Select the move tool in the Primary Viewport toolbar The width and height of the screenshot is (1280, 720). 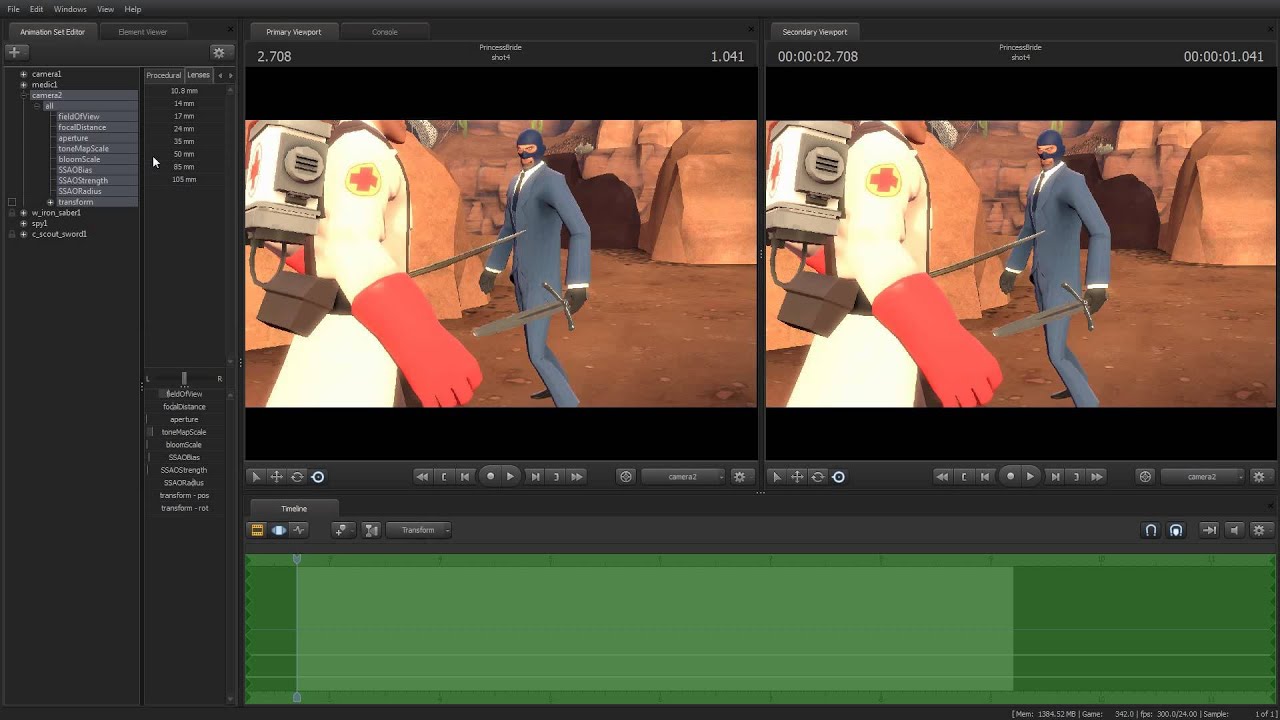click(x=276, y=477)
